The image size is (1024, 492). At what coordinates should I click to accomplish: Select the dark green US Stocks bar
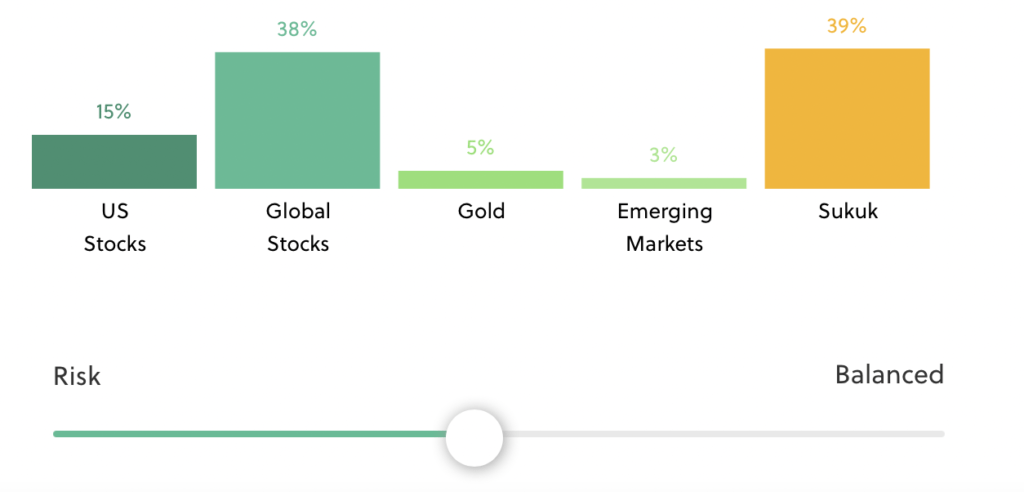coord(114,162)
